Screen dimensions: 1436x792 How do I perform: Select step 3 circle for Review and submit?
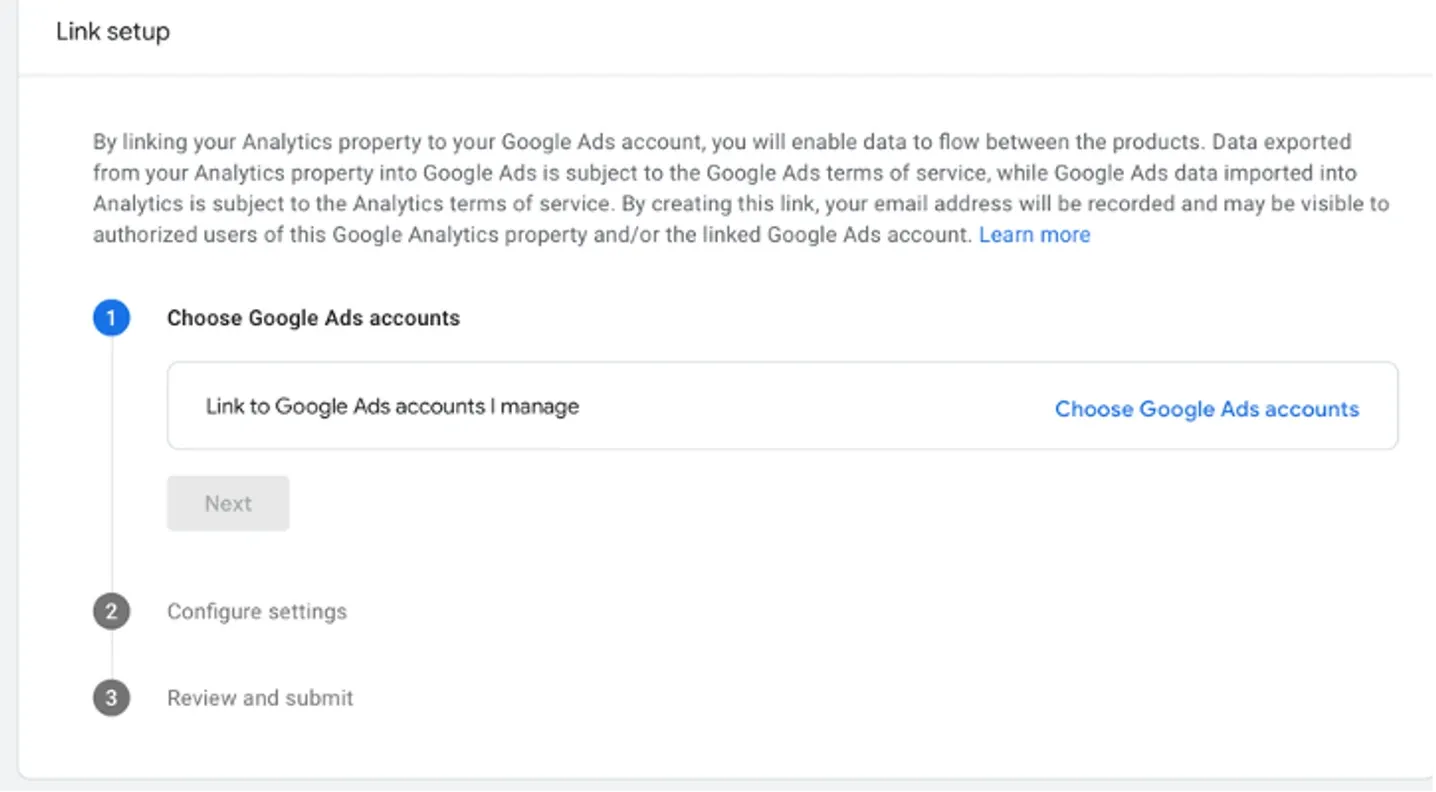pyautogui.click(x=111, y=698)
